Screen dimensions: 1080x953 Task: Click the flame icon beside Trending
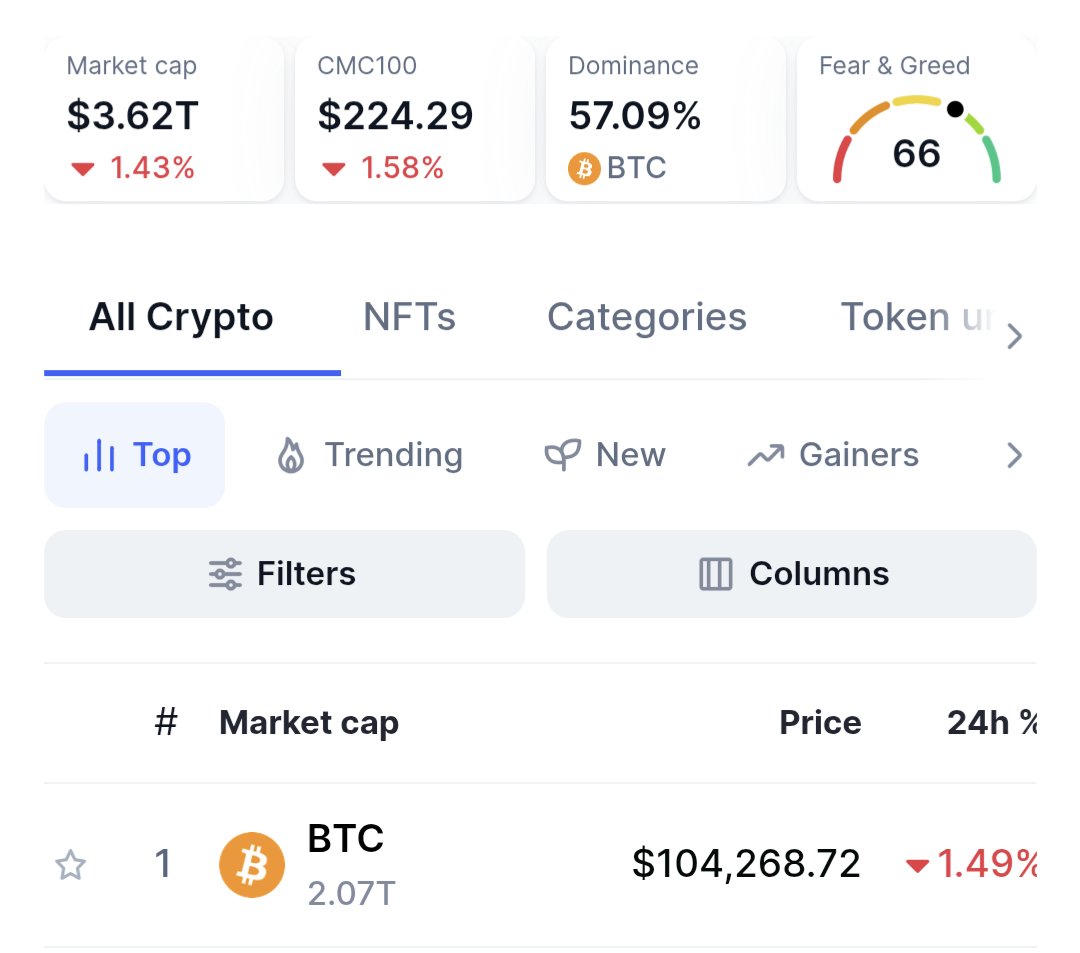pos(291,455)
